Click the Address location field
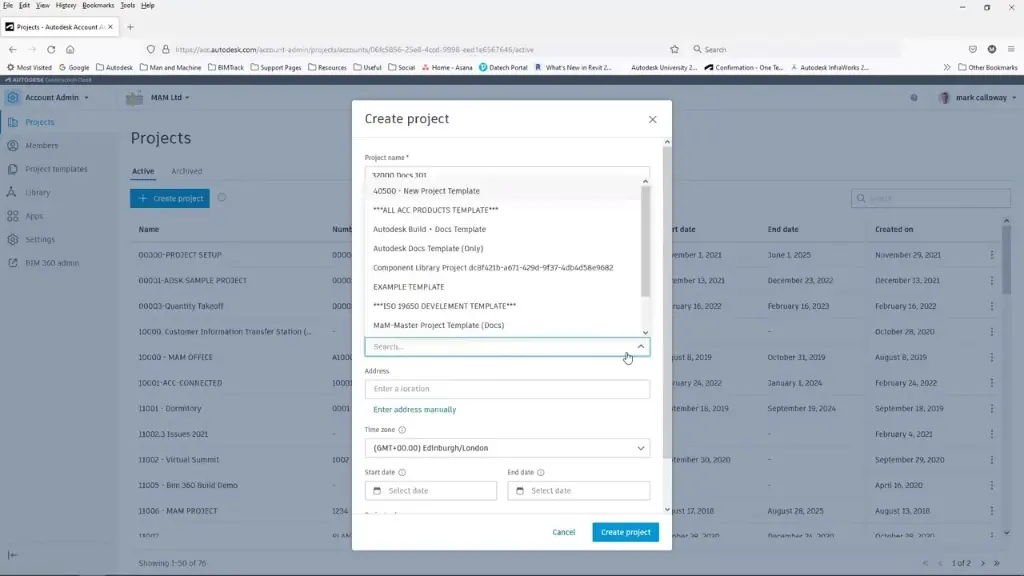 click(x=507, y=389)
